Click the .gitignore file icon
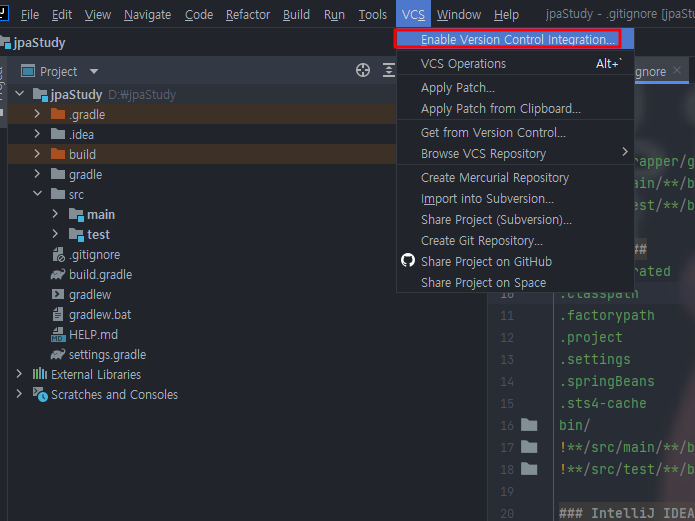Viewport: 695px width, 521px height. coord(58,255)
